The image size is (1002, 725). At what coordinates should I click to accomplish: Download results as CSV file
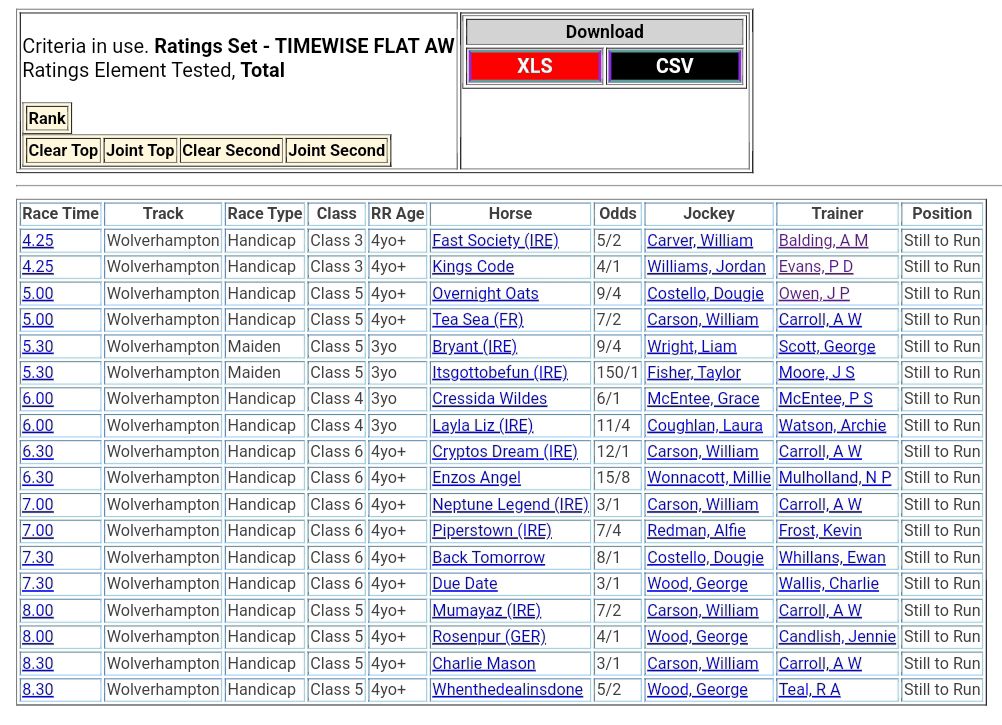pyautogui.click(x=673, y=67)
